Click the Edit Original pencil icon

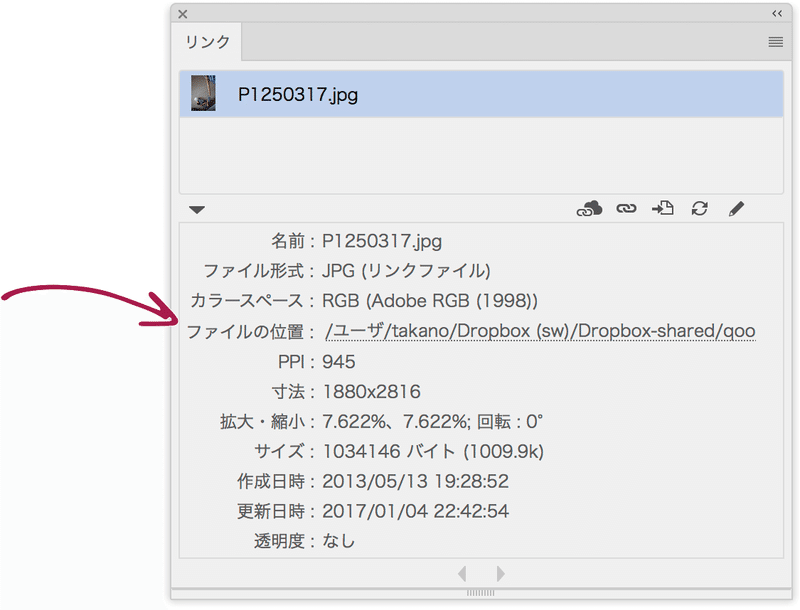[x=736, y=208]
